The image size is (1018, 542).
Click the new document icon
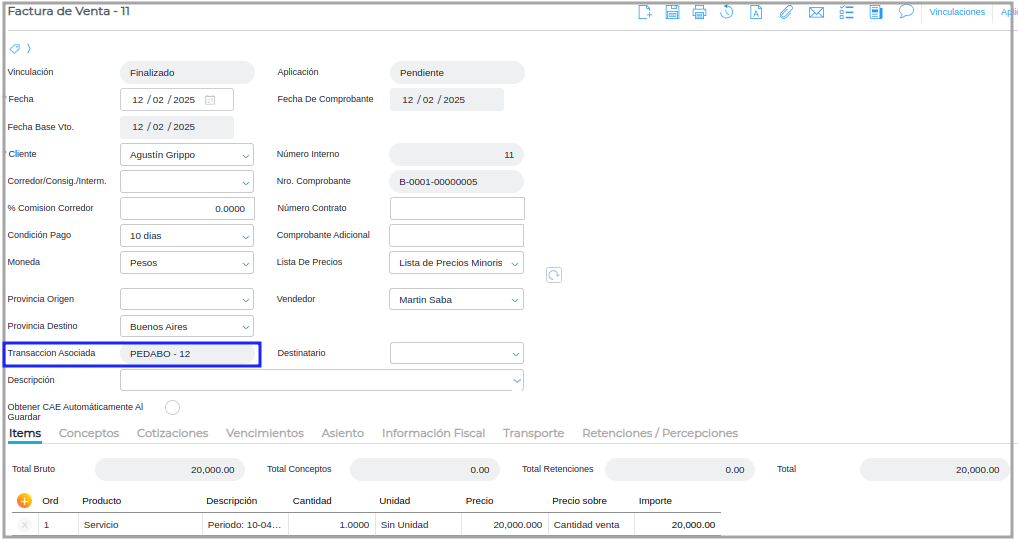645,12
